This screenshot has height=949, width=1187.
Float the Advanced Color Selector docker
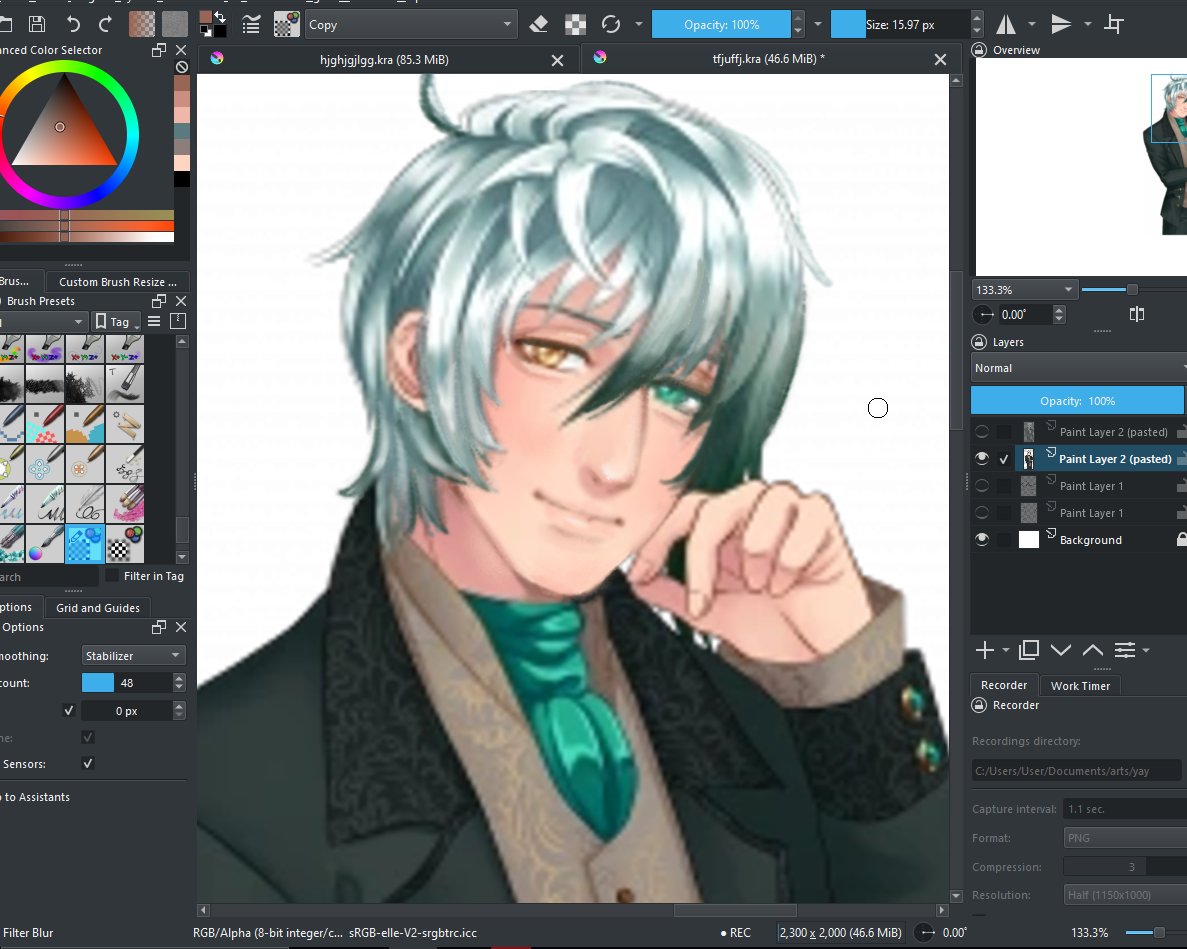tap(159, 50)
